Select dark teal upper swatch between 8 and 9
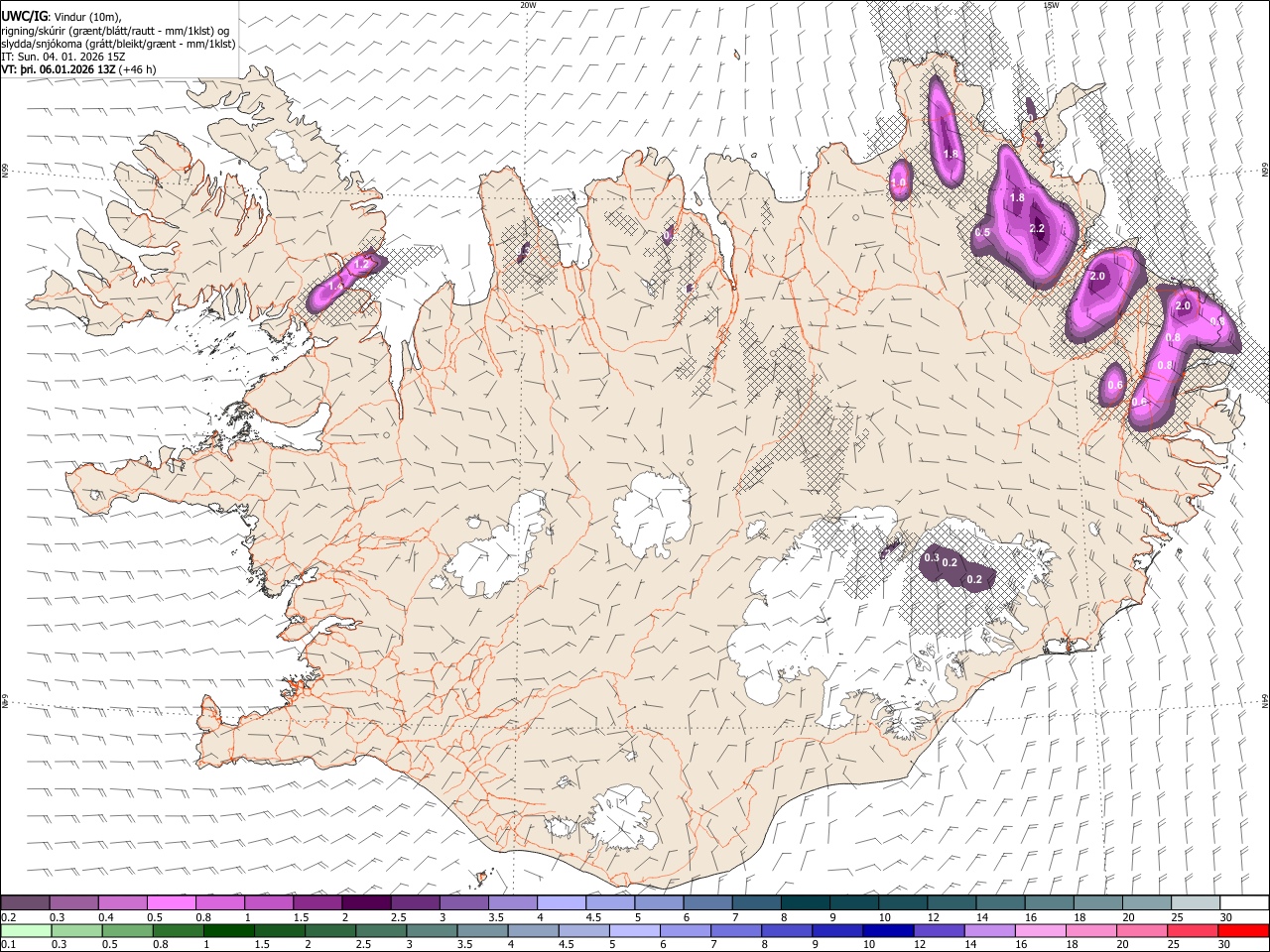 805,902
